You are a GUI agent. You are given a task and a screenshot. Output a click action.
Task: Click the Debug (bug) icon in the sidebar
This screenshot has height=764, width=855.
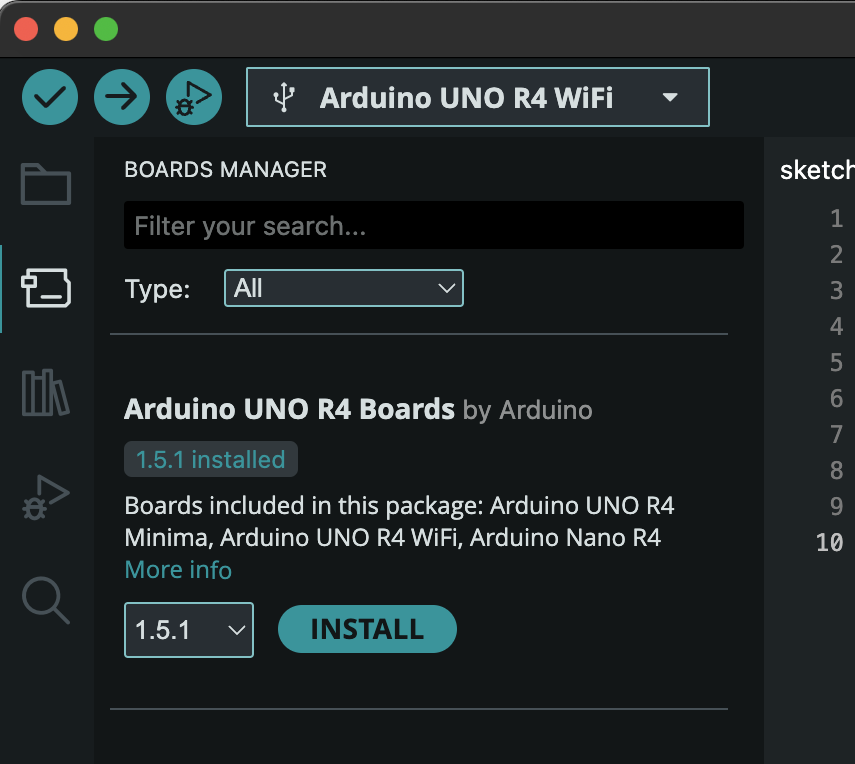[44, 496]
